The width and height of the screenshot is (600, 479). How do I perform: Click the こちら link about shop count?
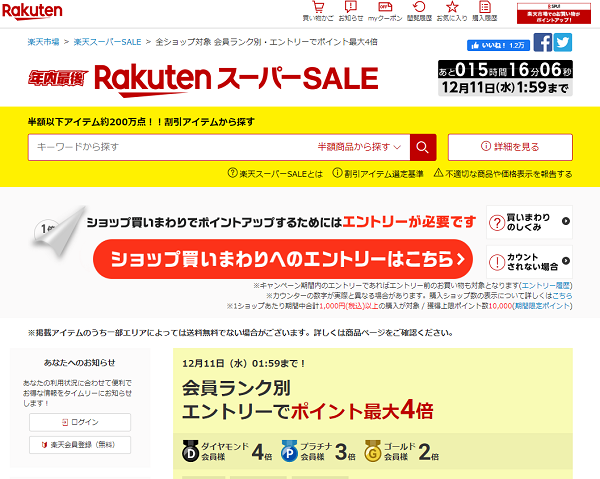coord(562,296)
